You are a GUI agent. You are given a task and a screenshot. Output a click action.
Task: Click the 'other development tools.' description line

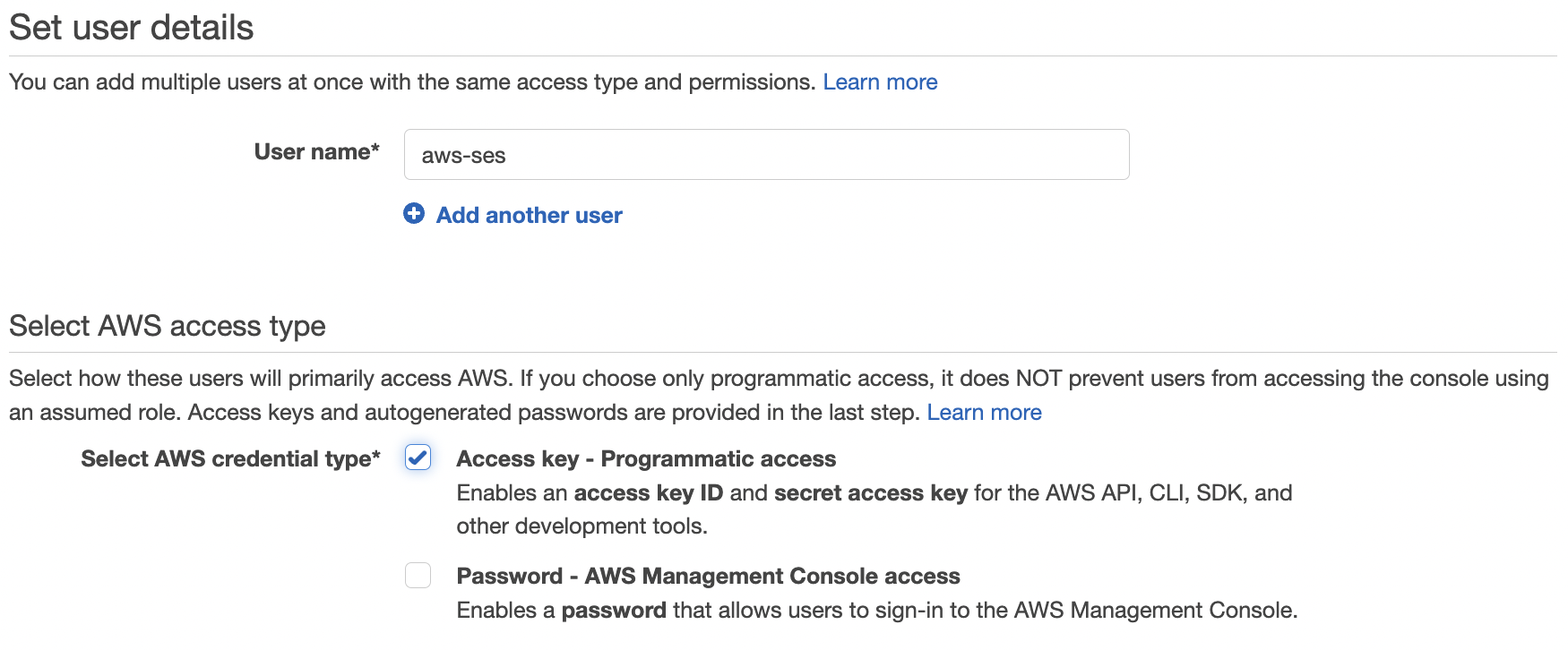[x=582, y=526]
